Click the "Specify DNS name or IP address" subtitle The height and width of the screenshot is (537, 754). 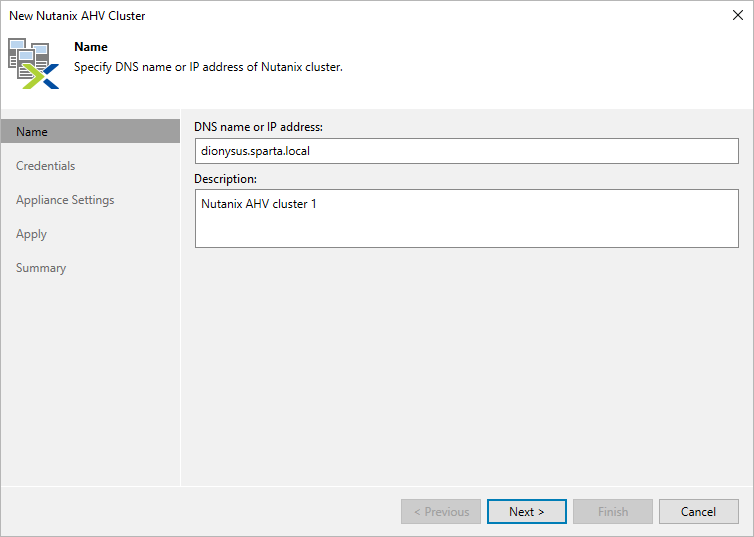[x=209, y=67]
